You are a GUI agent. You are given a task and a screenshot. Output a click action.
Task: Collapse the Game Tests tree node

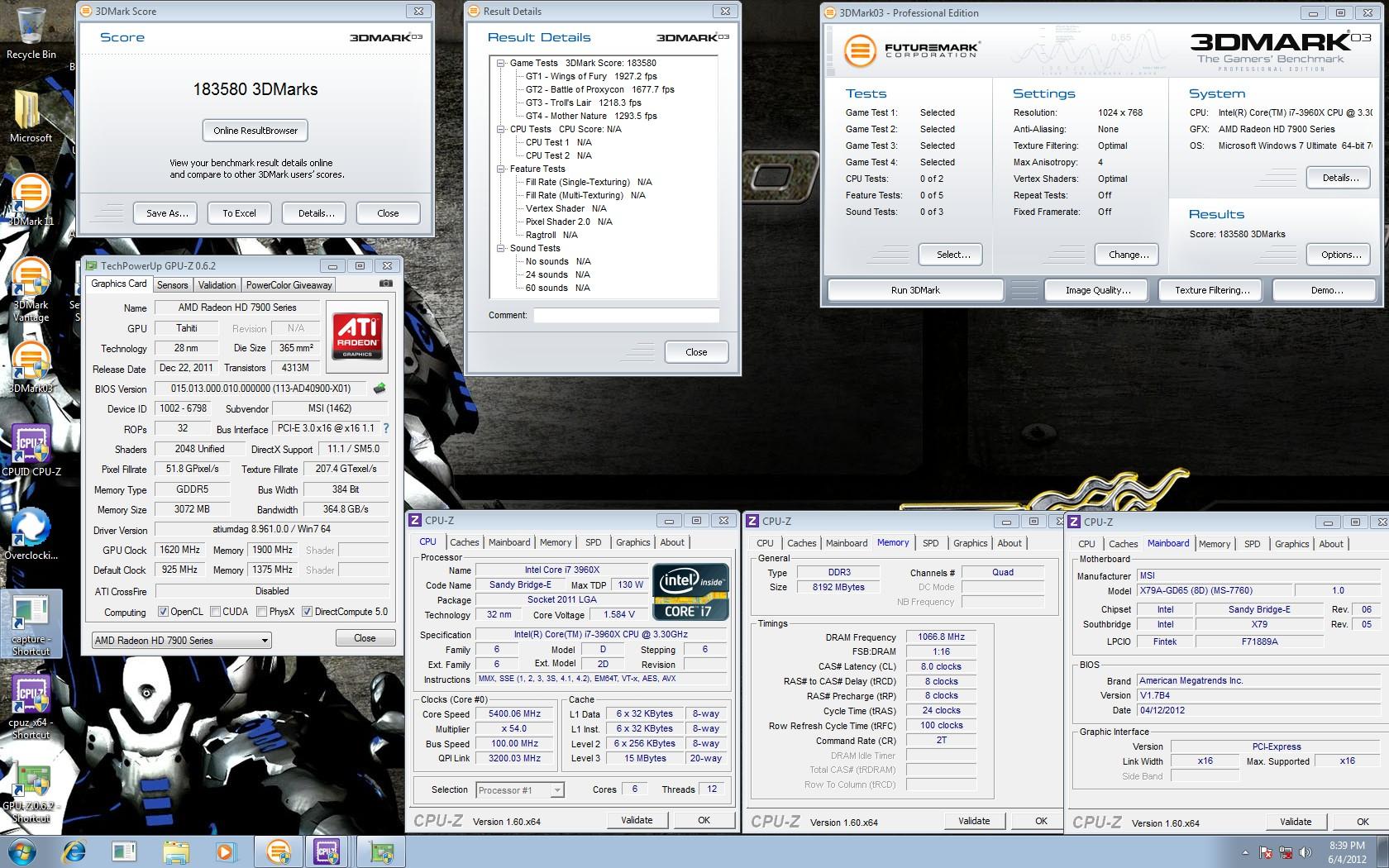(501, 63)
